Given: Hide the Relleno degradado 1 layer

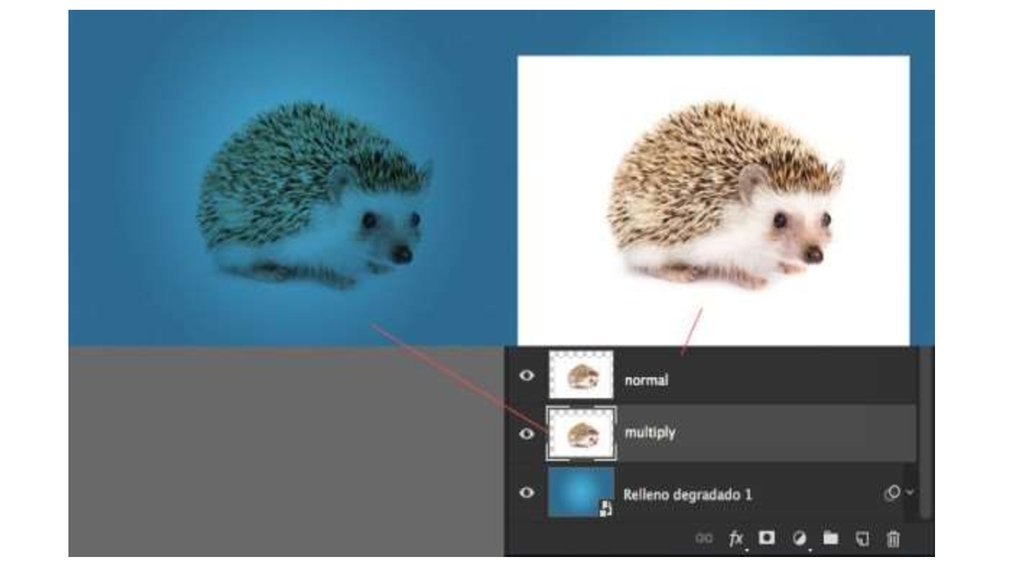Looking at the screenshot, I should coord(527,492).
